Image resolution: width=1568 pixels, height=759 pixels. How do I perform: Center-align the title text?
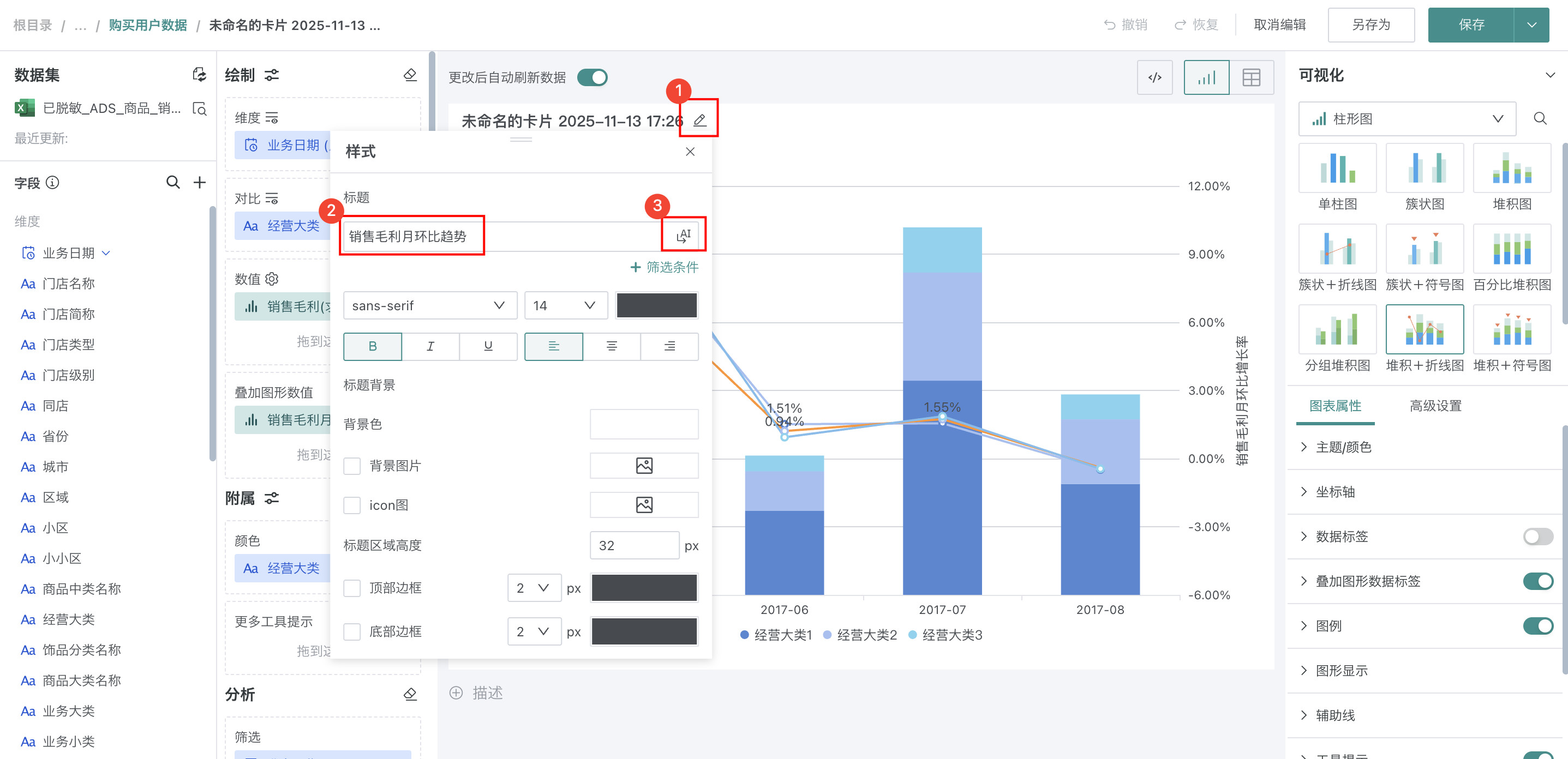pyautogui.click(x=611, y=346)
